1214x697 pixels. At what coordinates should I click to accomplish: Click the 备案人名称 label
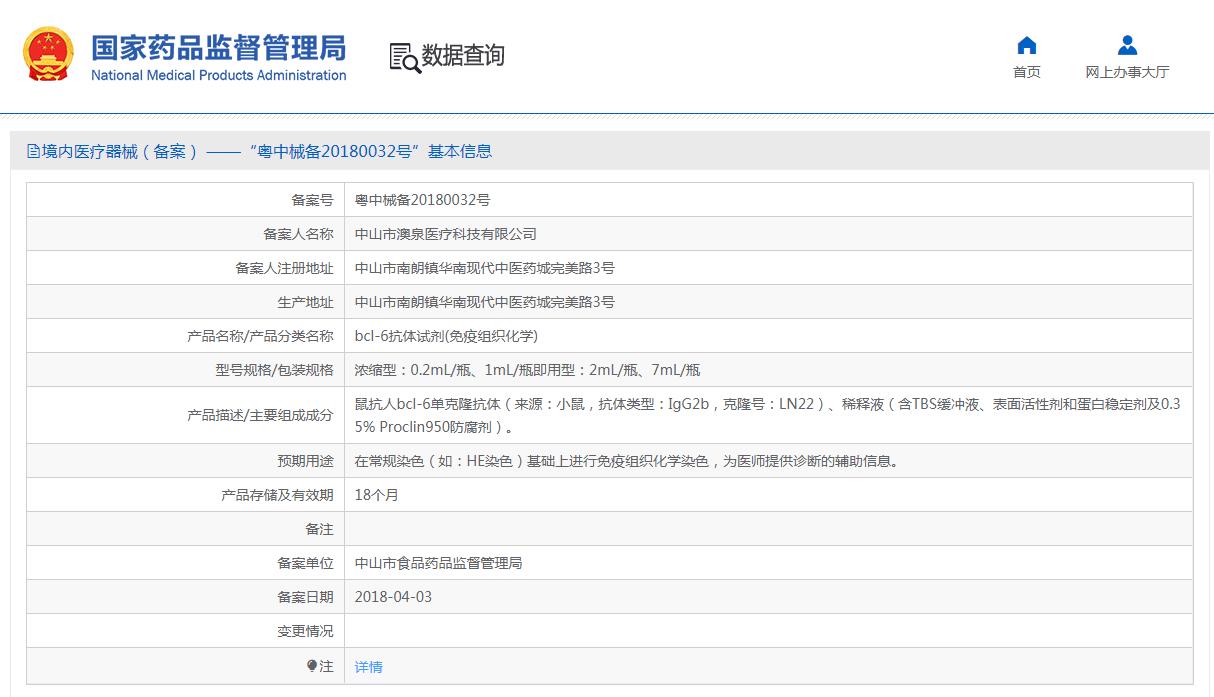[298, 234]
